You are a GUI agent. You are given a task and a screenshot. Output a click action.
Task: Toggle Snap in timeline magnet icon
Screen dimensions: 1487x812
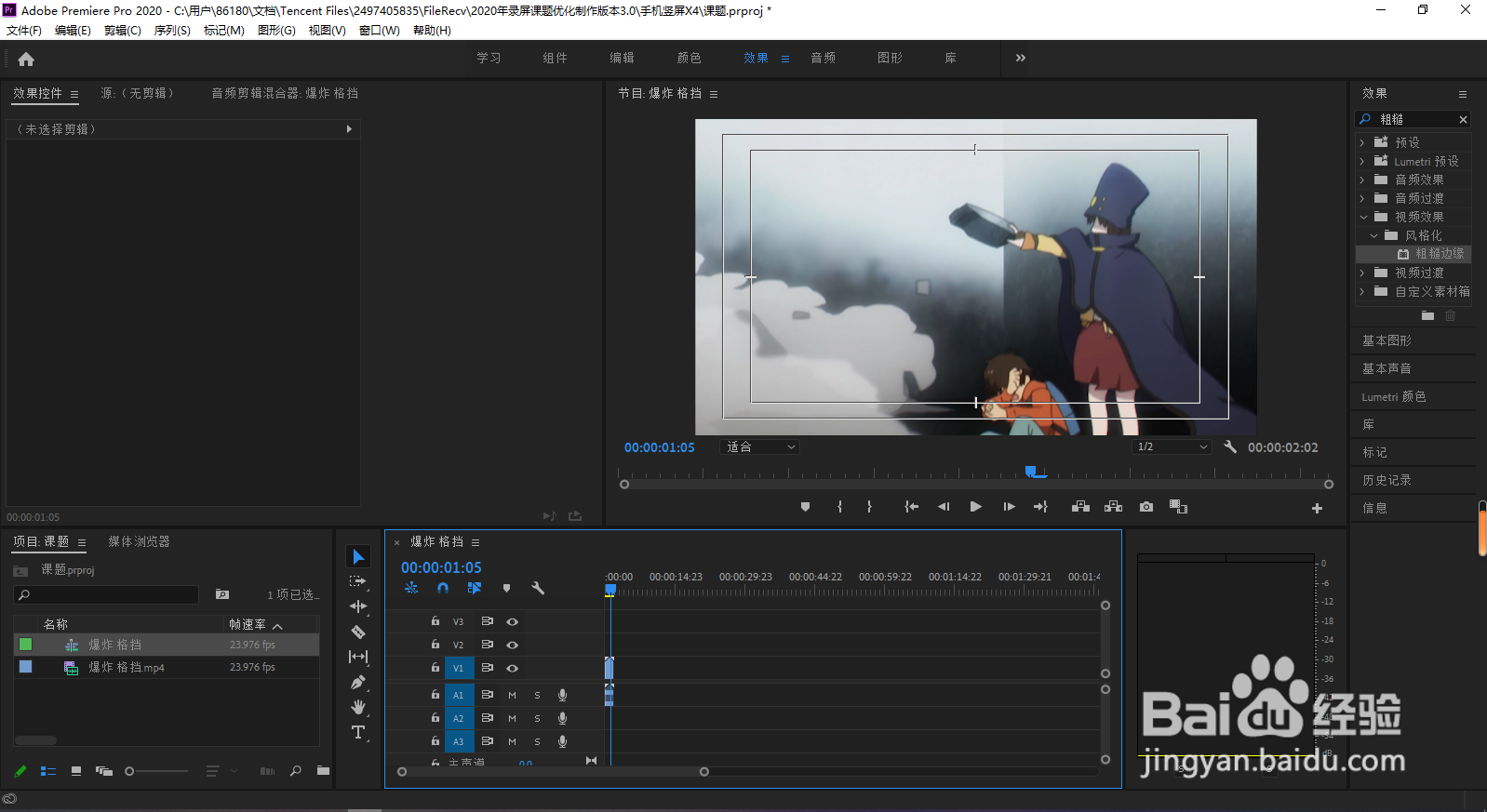click(x=443, y=588)
